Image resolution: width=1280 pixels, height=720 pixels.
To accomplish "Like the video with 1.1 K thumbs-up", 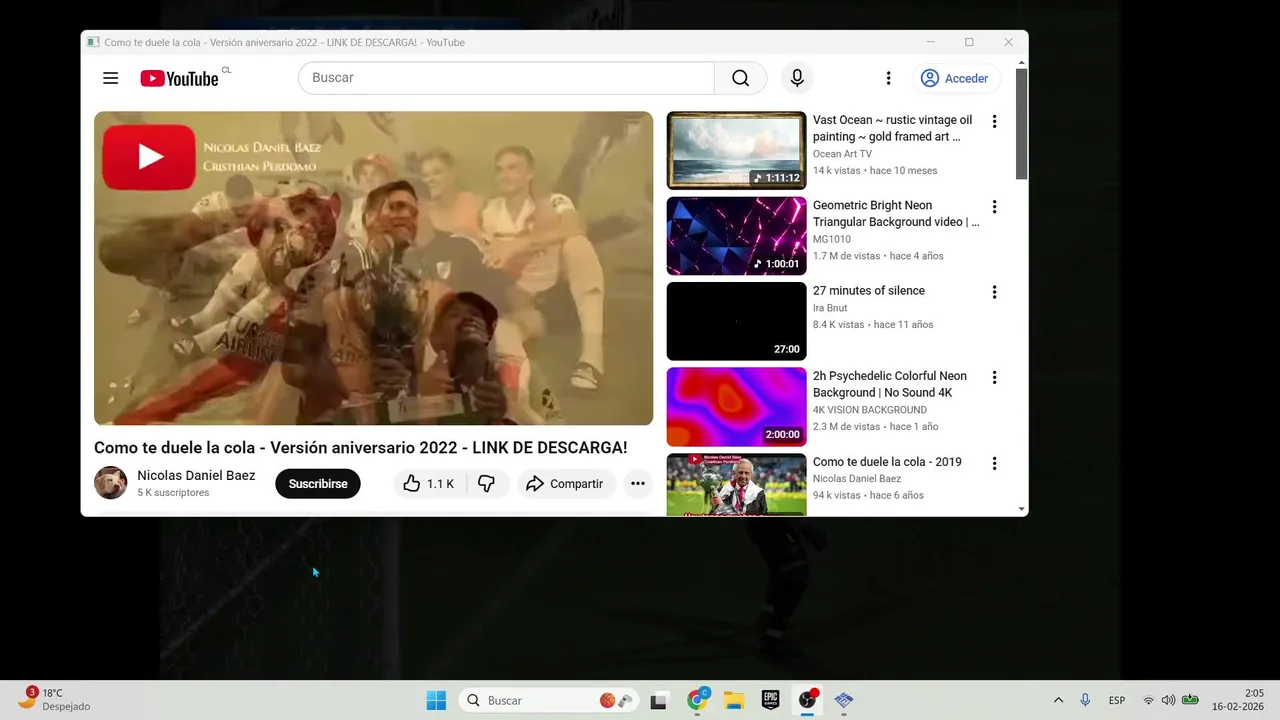I will click(428, 484).
